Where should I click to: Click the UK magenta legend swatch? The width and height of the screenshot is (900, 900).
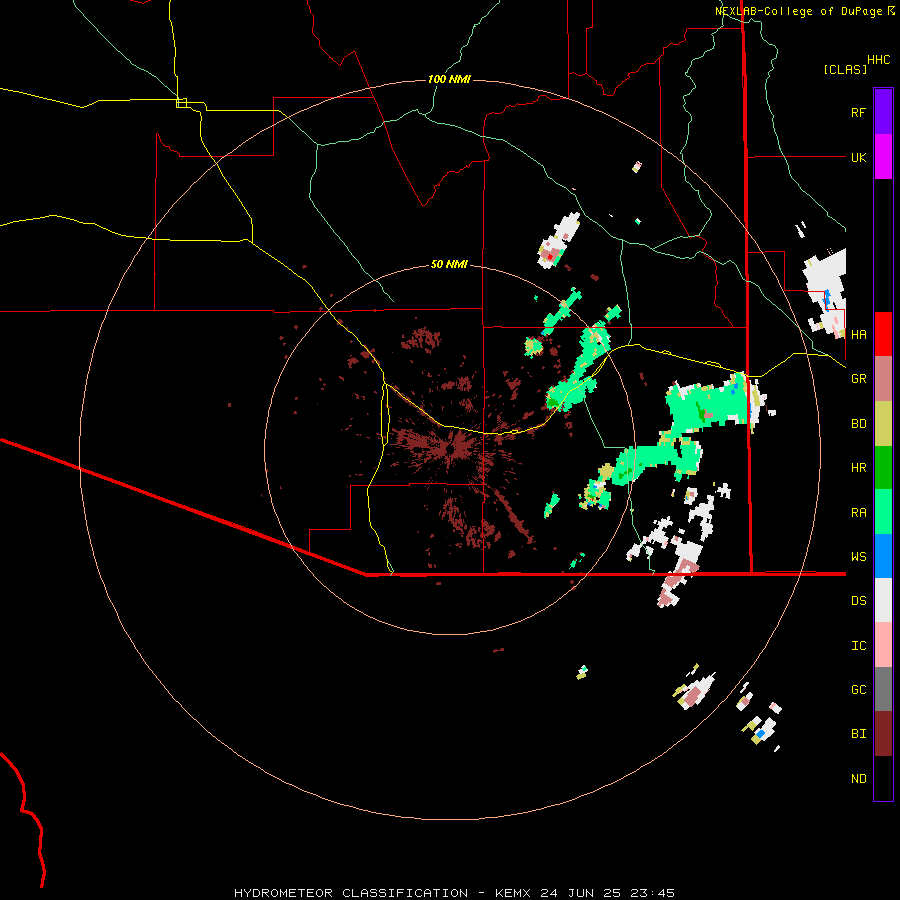pyautogui.click(x=883, y=157)
